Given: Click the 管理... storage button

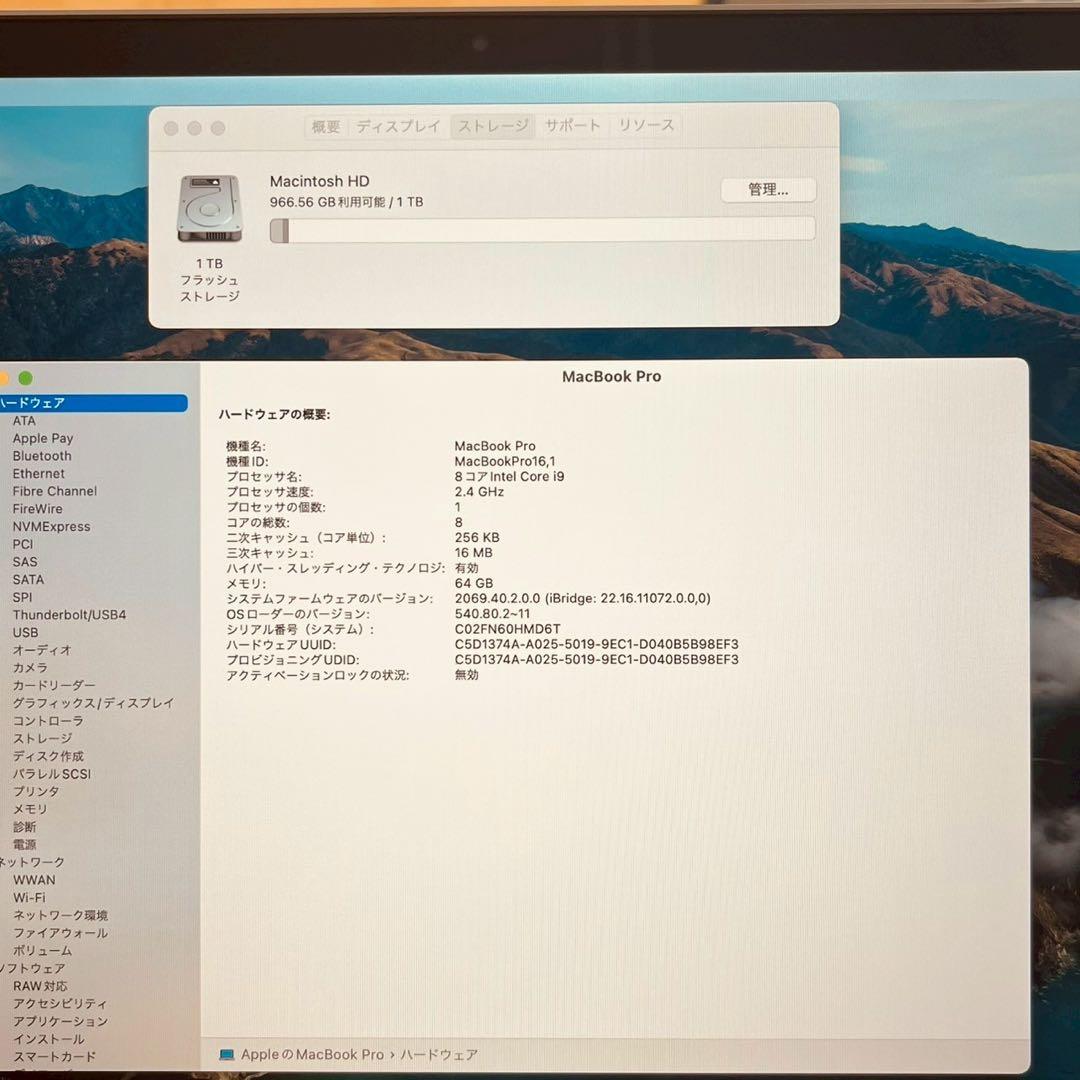Looking at the screenshot, I should tap(768, 190).
